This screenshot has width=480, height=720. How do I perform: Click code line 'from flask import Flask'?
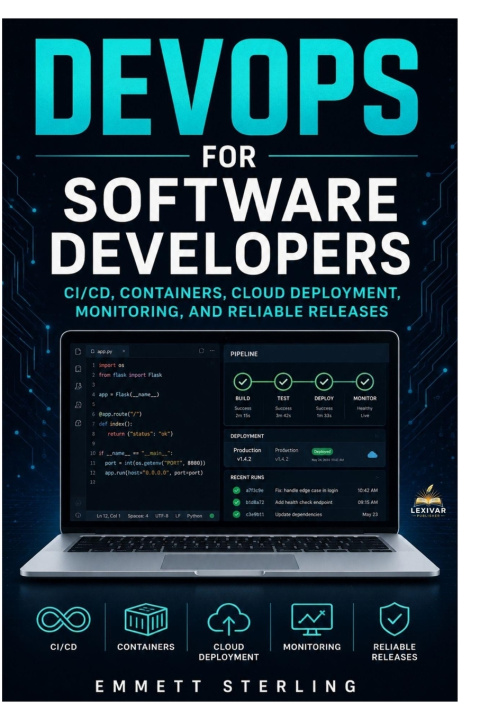click(130, 375)
